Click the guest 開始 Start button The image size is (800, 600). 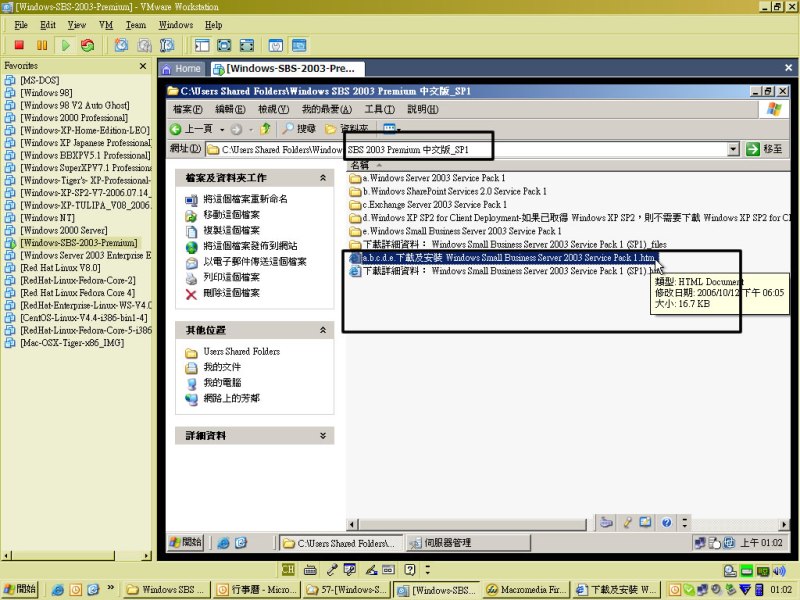tap(186, 542)
